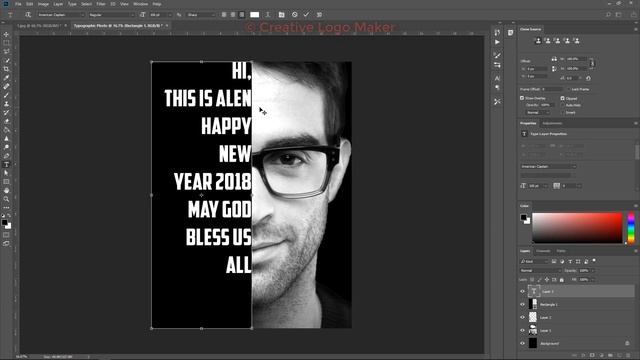The width and height of the screenshot is (640, 360).
Task: Click text color swatch in options bar
Action: coord(254,15)
